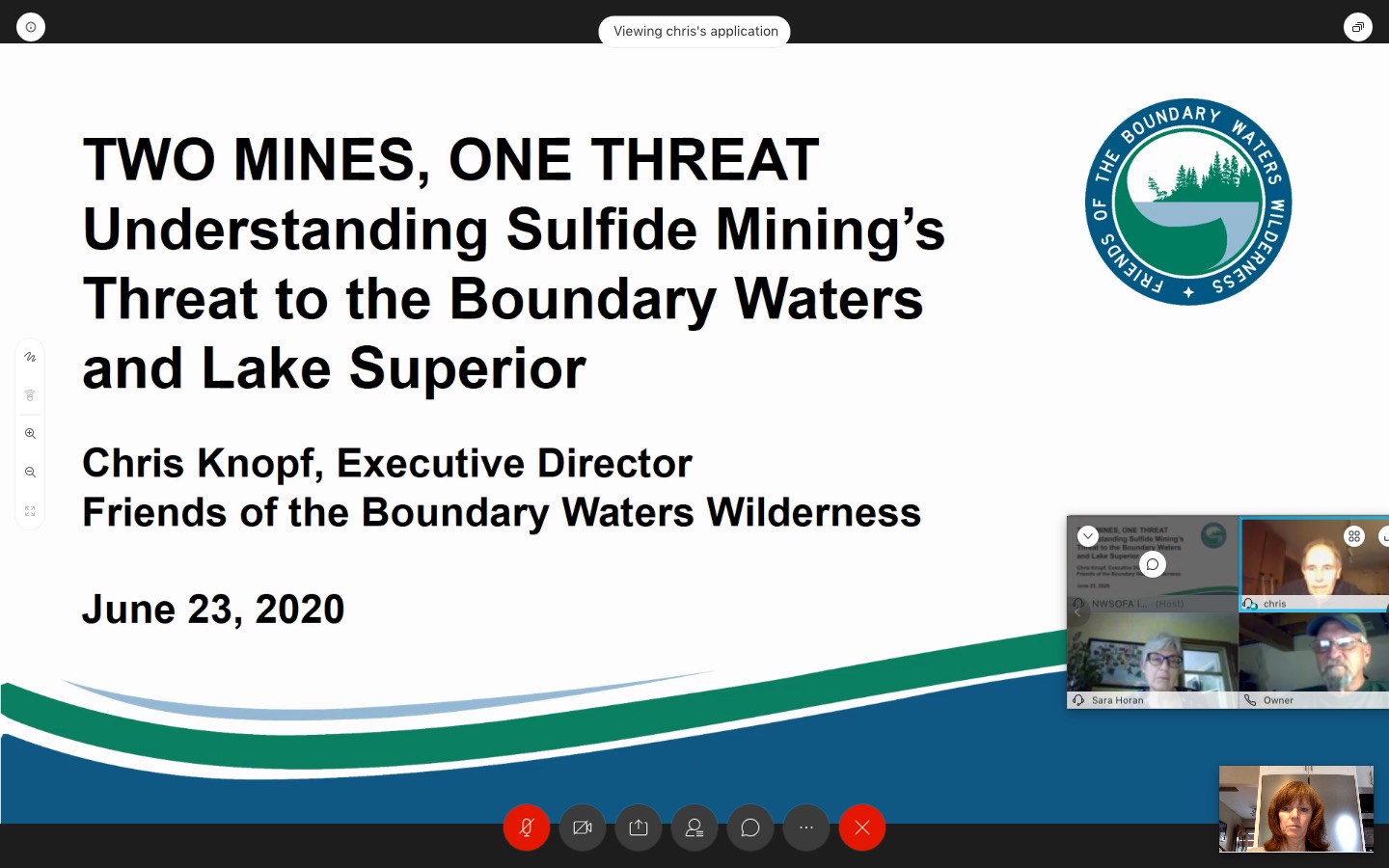Click the floating window icon top right
The height and width of the screenshot is (868, 1389).
[1358, 27]
